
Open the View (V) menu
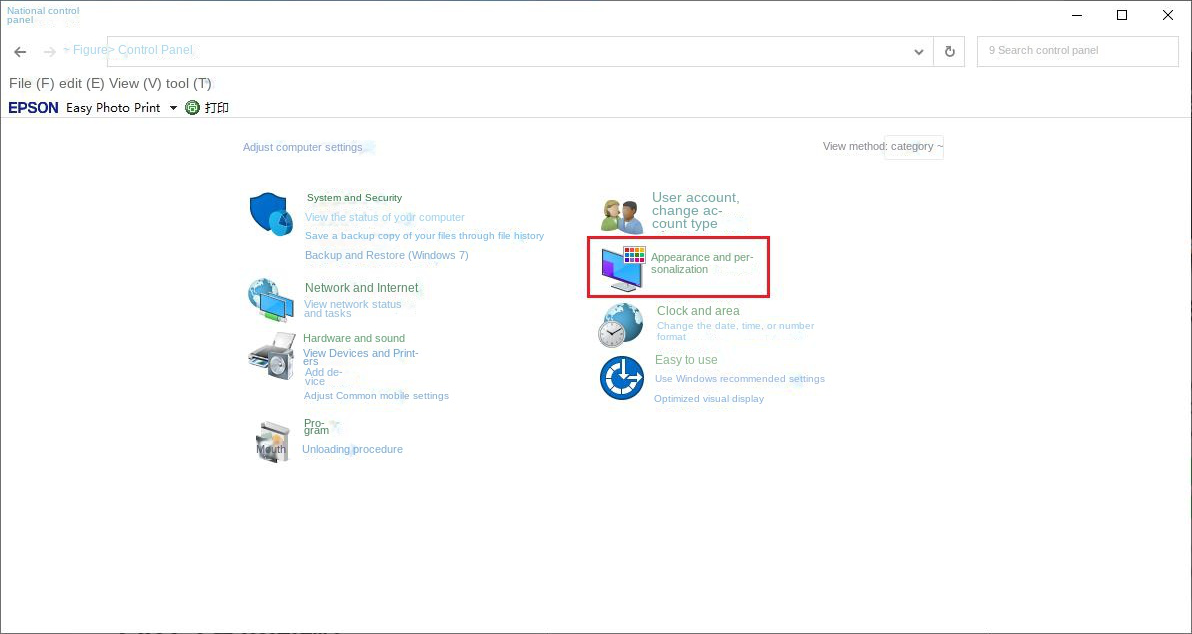click(x=135, y=83)
